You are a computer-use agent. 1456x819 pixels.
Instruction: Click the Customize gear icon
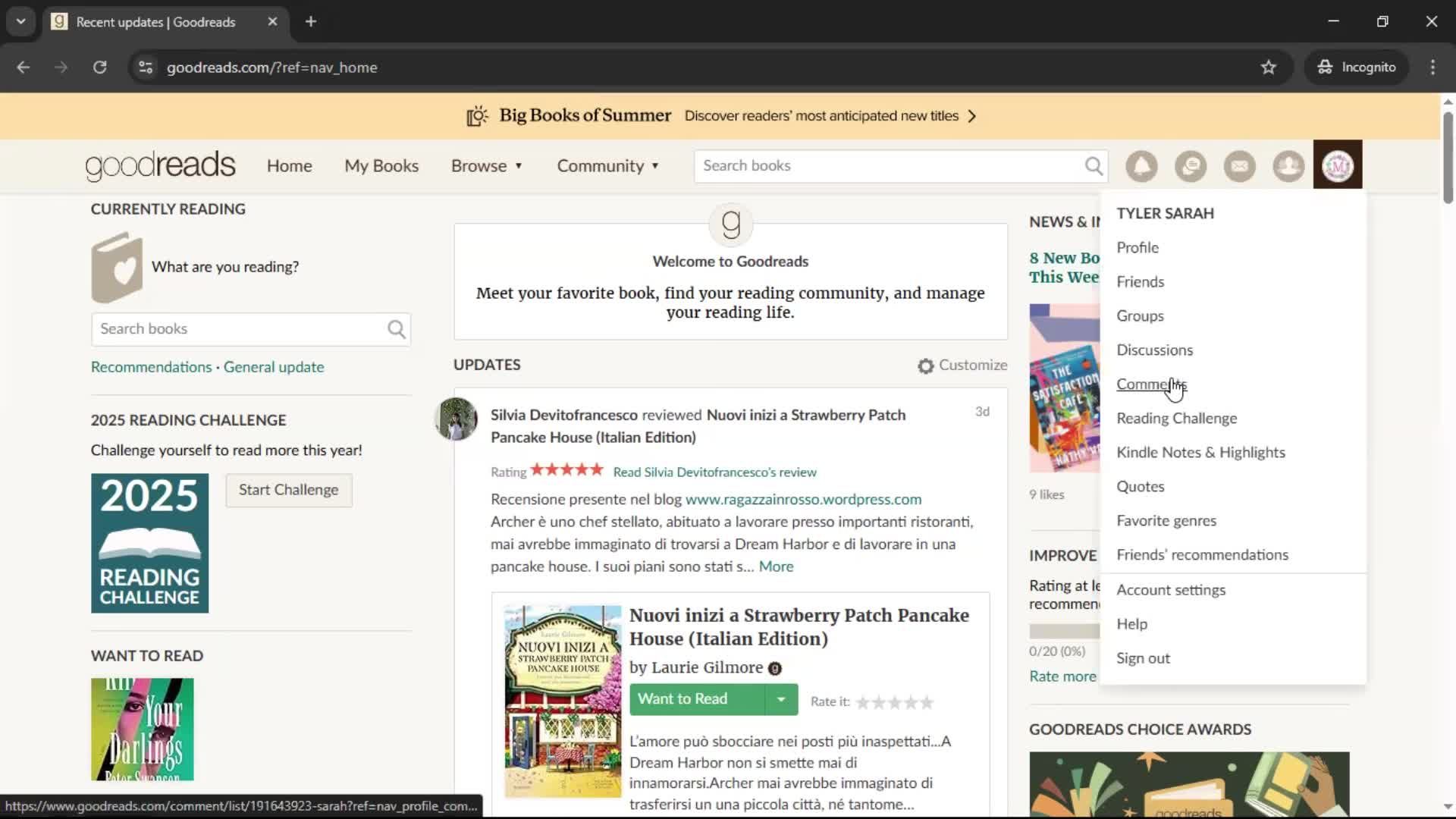(x=925, y=366)
